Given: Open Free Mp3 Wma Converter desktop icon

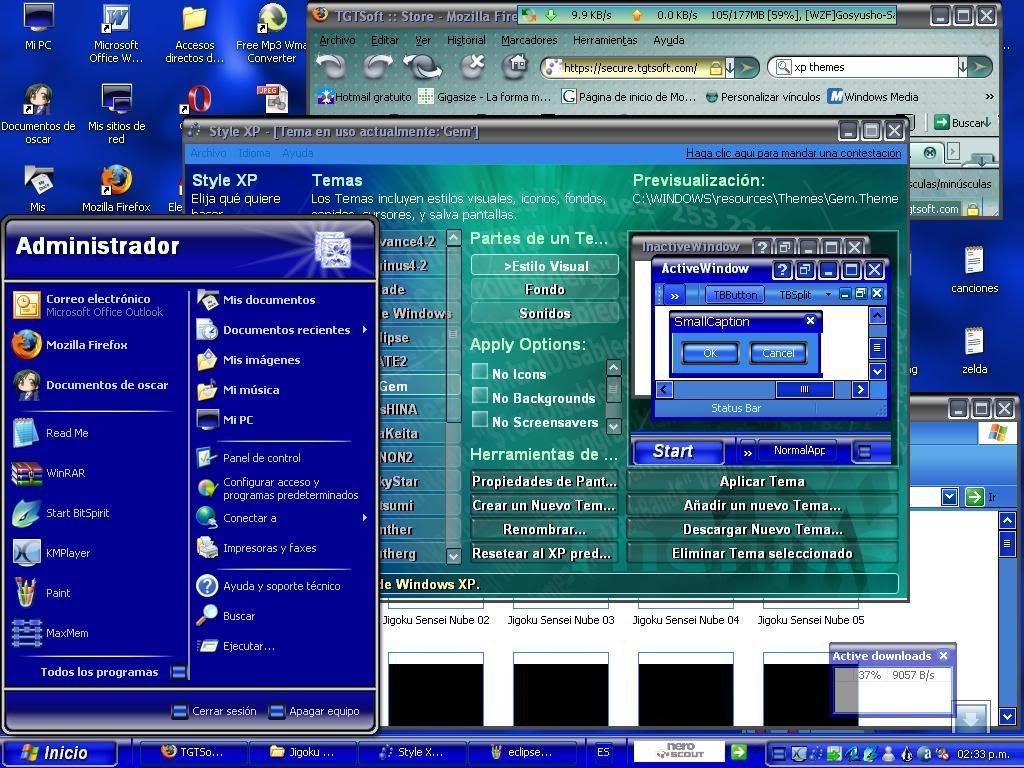Looking at the screenshot, I should [x=271, y=34].
